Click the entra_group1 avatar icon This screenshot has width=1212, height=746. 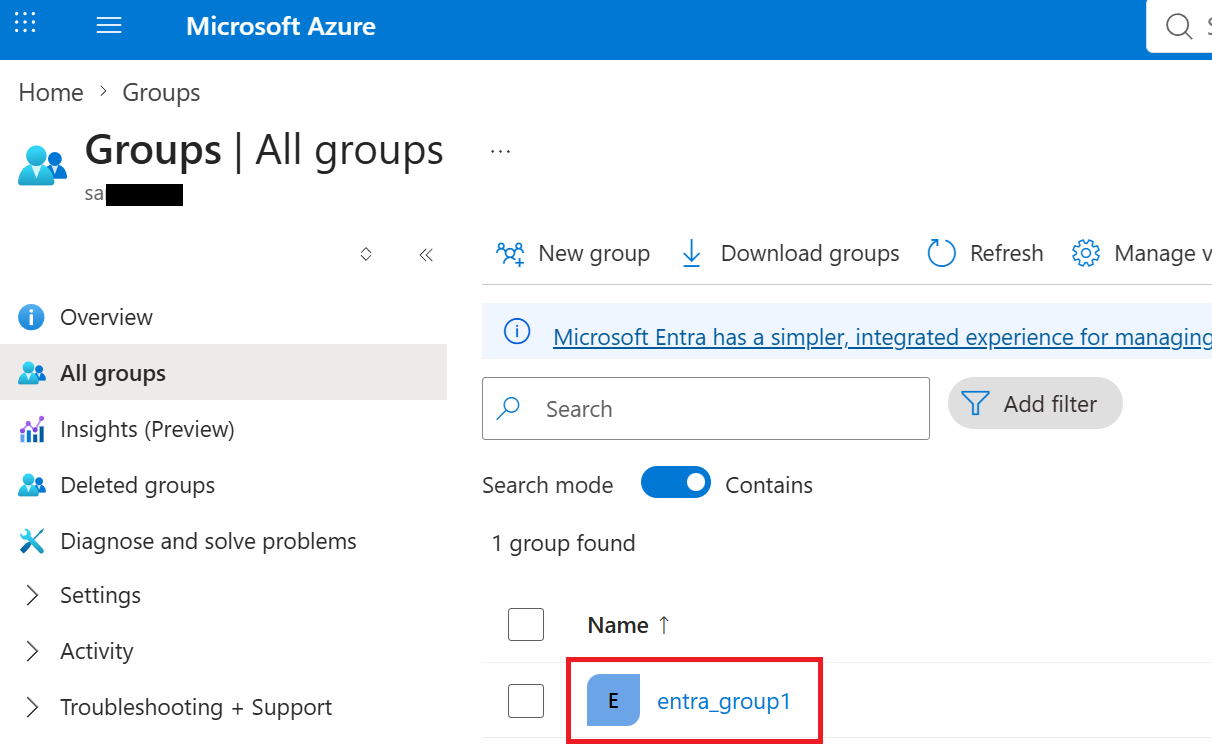(x=613, y=700)
